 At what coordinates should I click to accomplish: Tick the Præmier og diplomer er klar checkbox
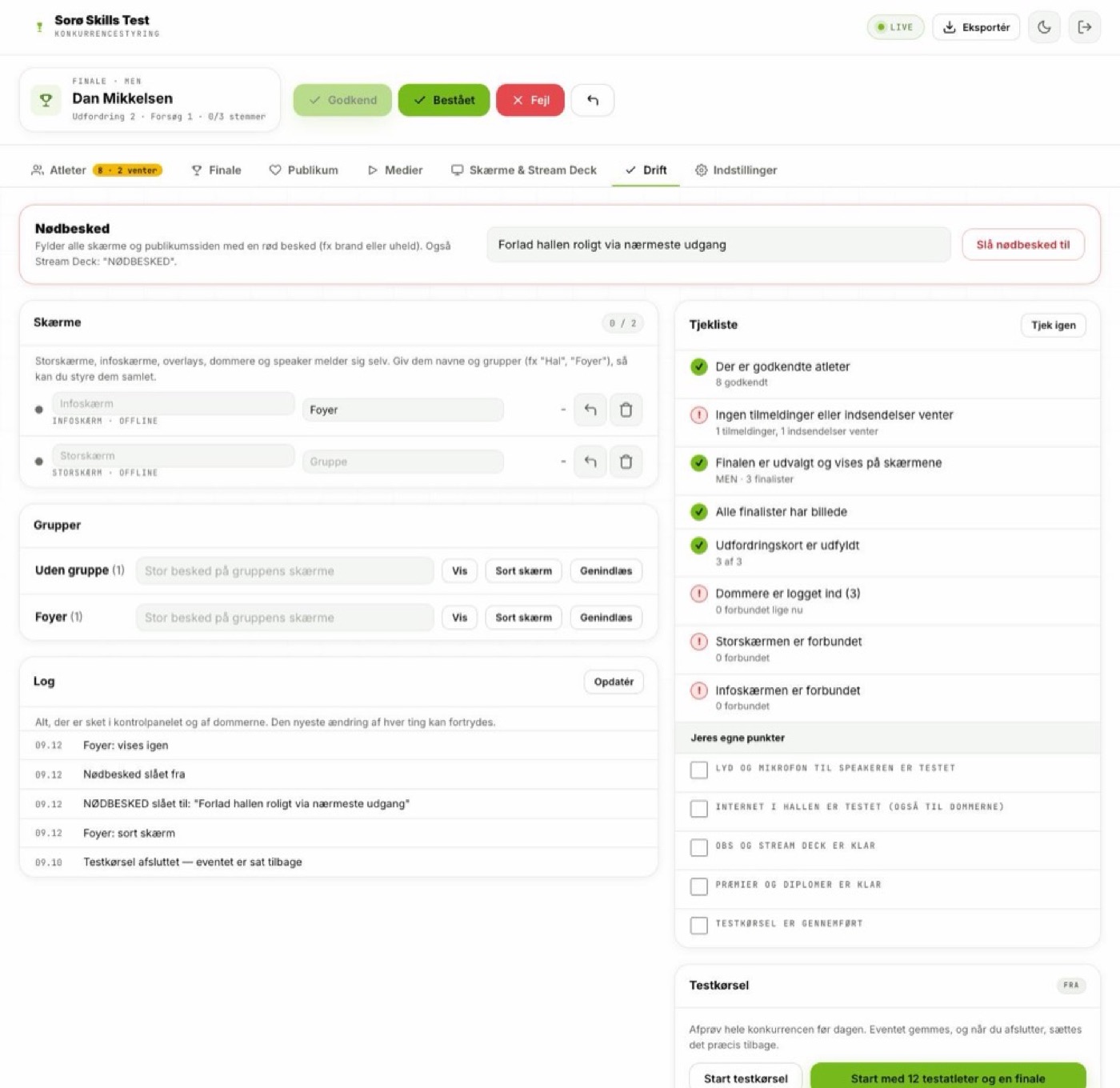tap(699, 886)
